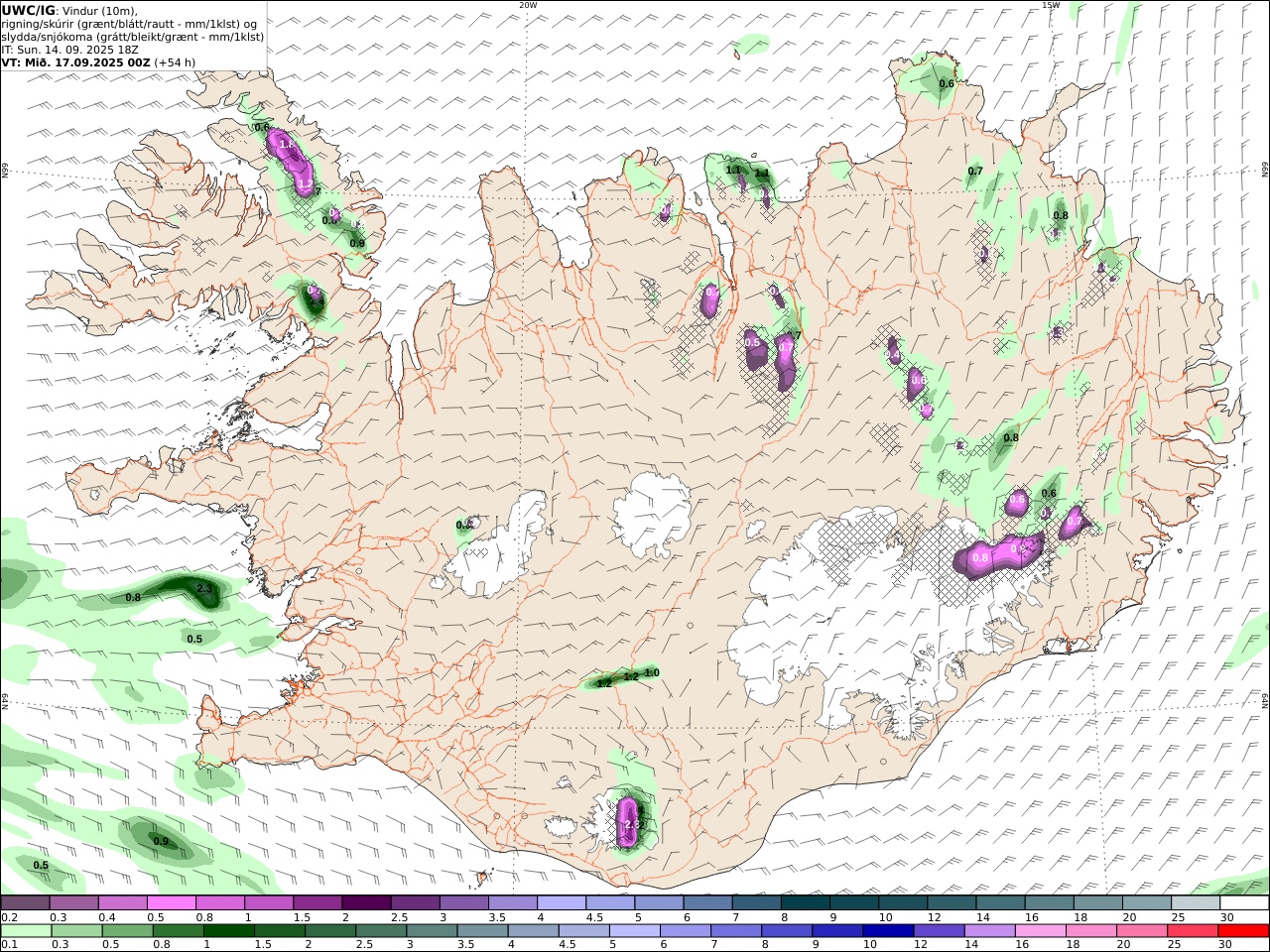Click the medium green 0.5–0.8 lower legend swatch
The height and width of the screenshot is (952, 1270).
128,931
